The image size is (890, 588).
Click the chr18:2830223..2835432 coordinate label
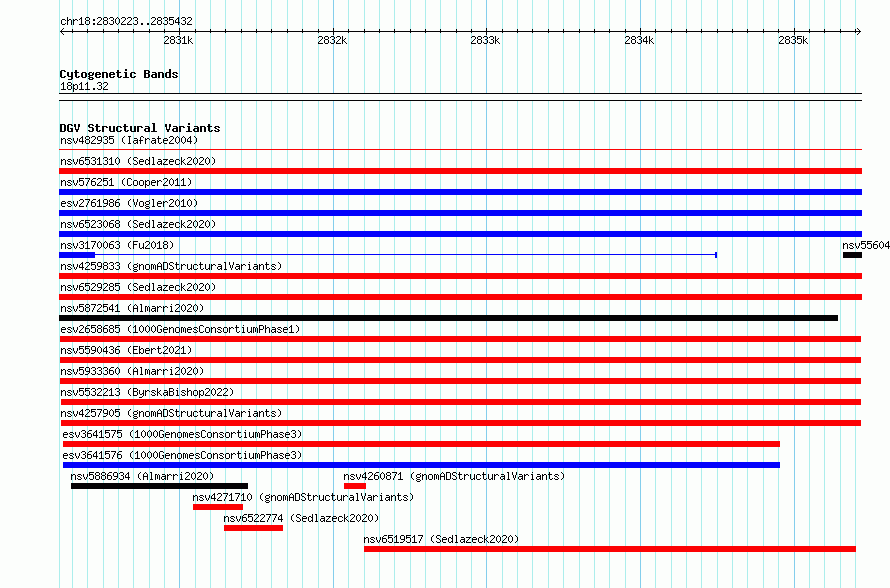126,21
